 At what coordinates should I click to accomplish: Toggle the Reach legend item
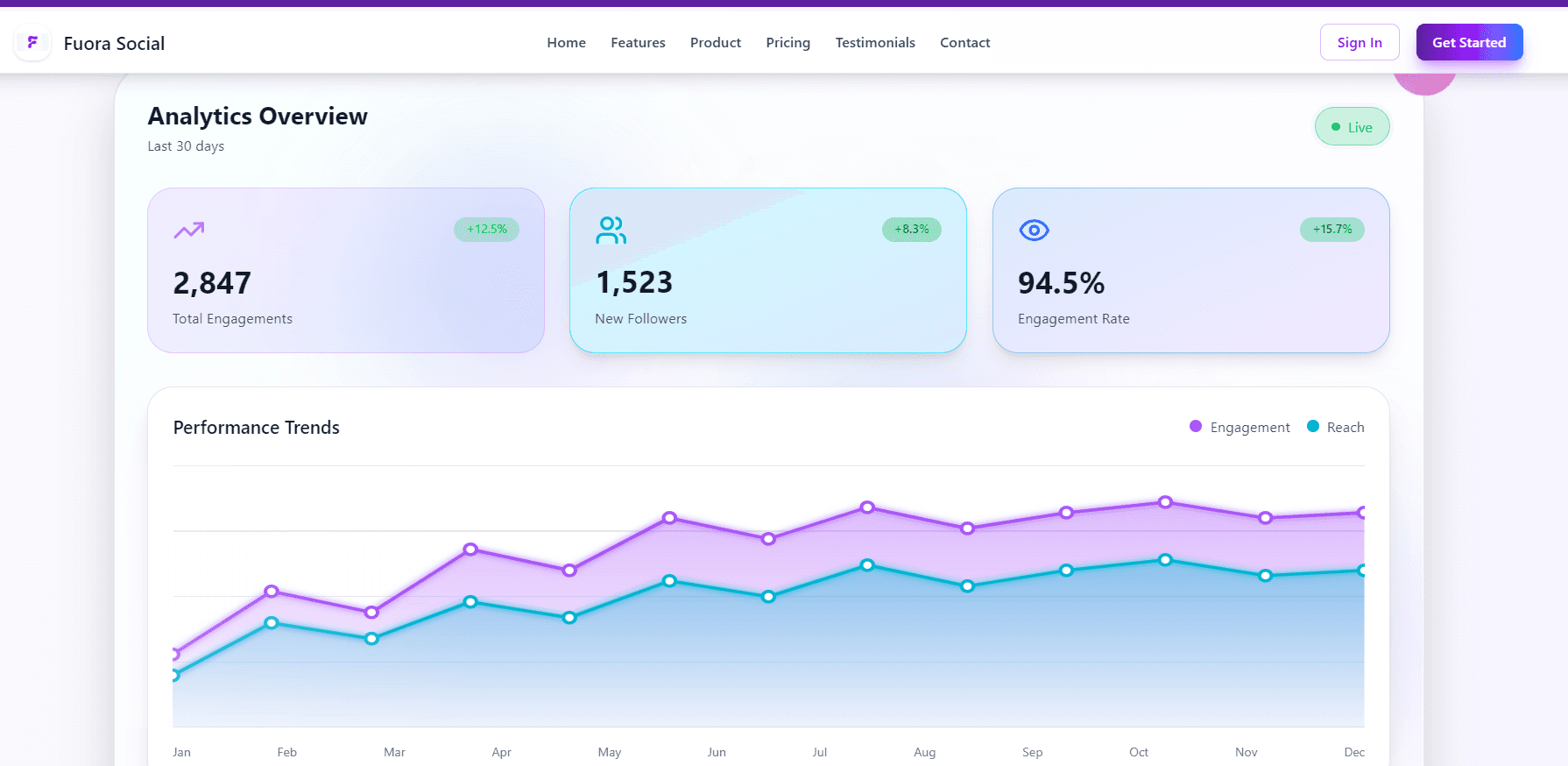click(1336, 427)
